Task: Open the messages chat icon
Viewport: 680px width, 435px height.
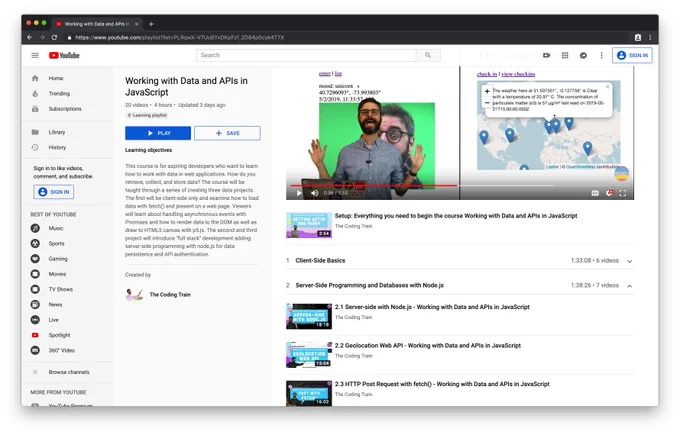Action: point(583,56)
